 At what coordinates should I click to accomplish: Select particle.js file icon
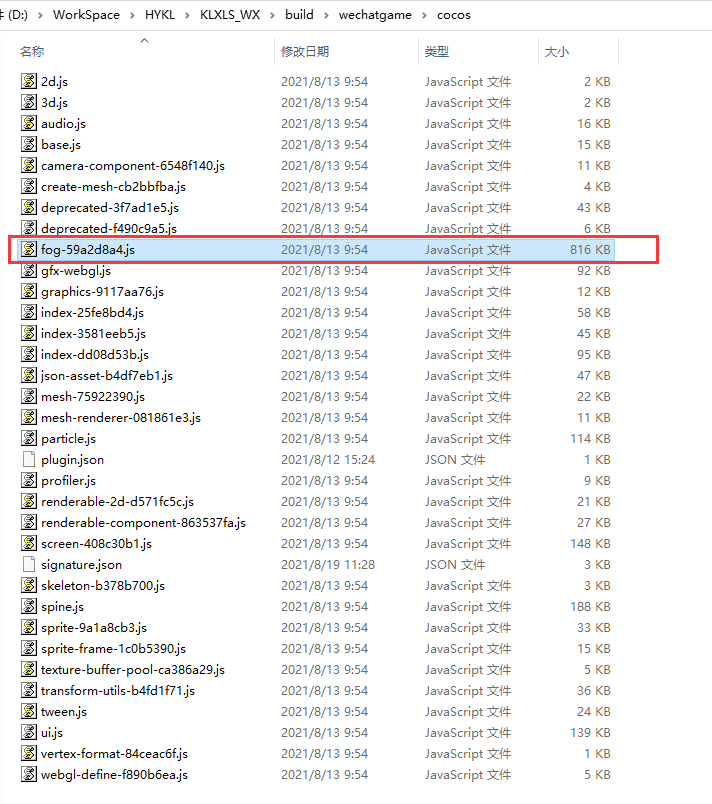[x=29, y=438]
